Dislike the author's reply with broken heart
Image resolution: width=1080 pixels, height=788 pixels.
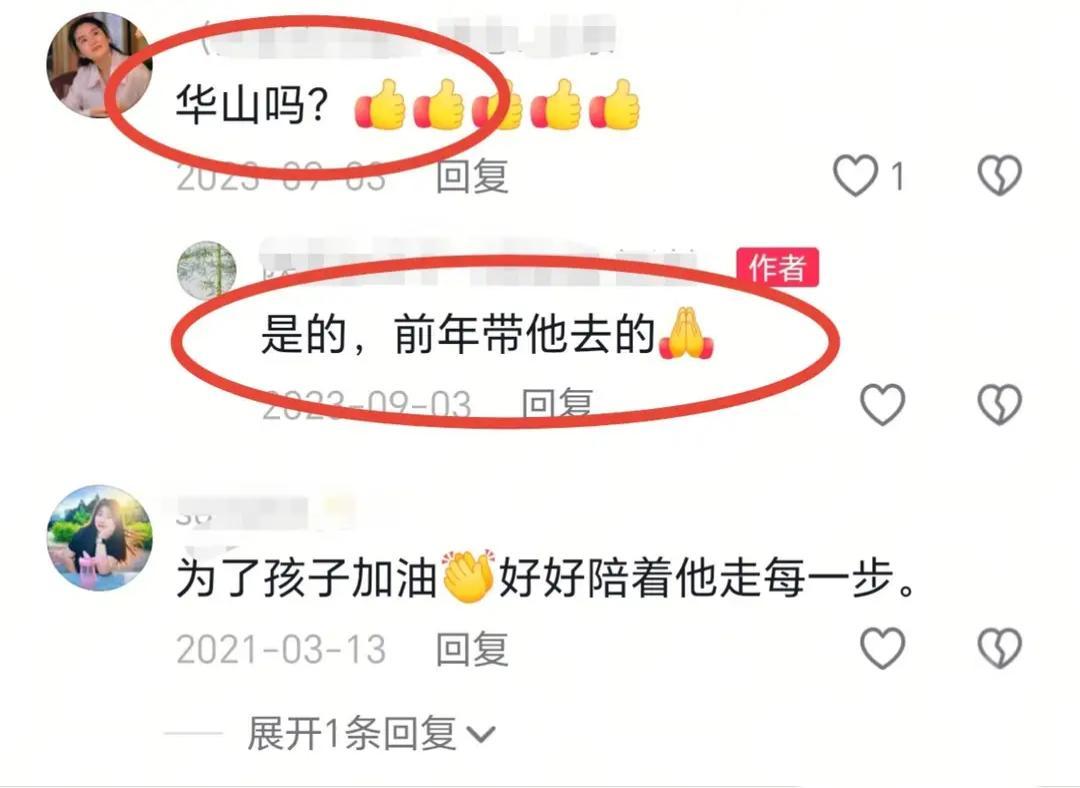pyautogui.click(x=999, y=404)
